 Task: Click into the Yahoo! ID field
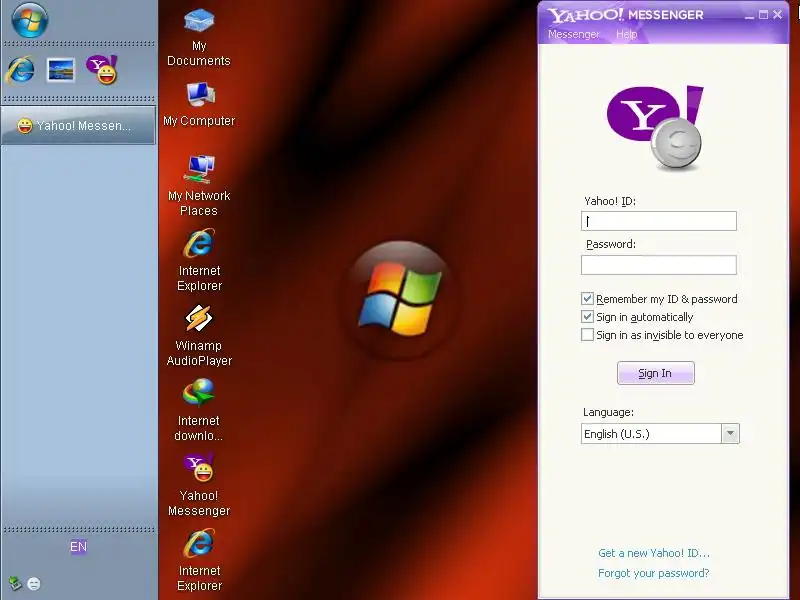tap(659, 221)
